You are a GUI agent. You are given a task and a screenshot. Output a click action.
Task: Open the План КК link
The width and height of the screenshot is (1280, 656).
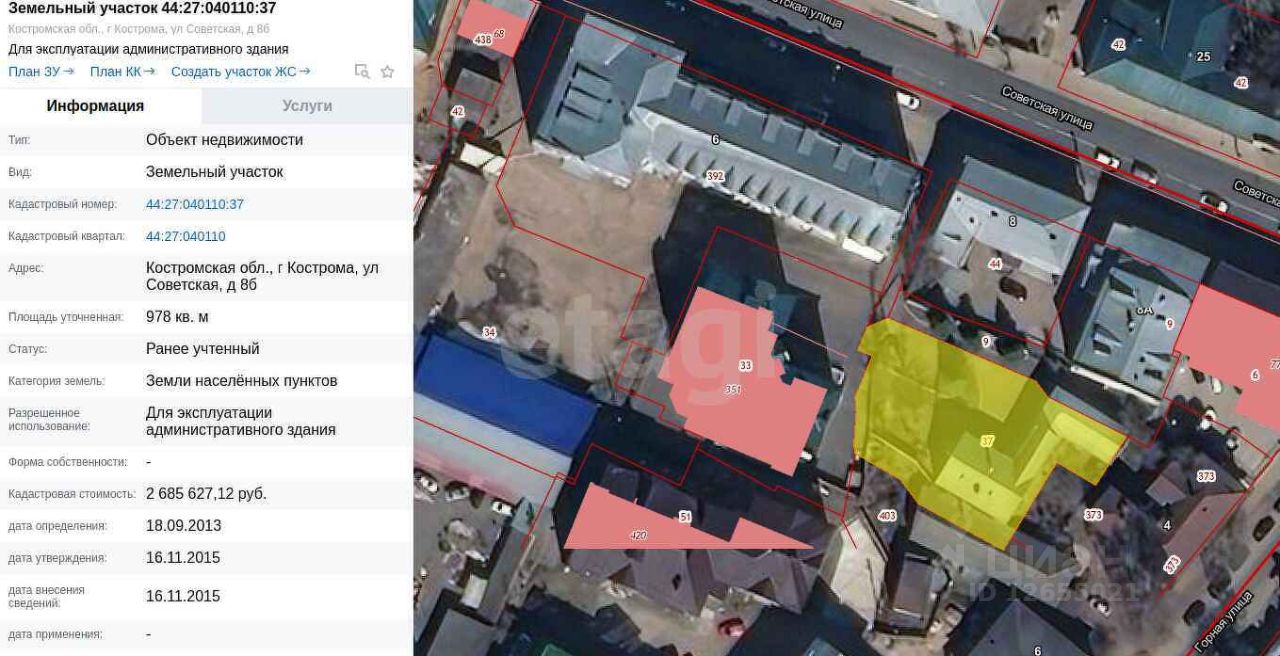(122, 71)
